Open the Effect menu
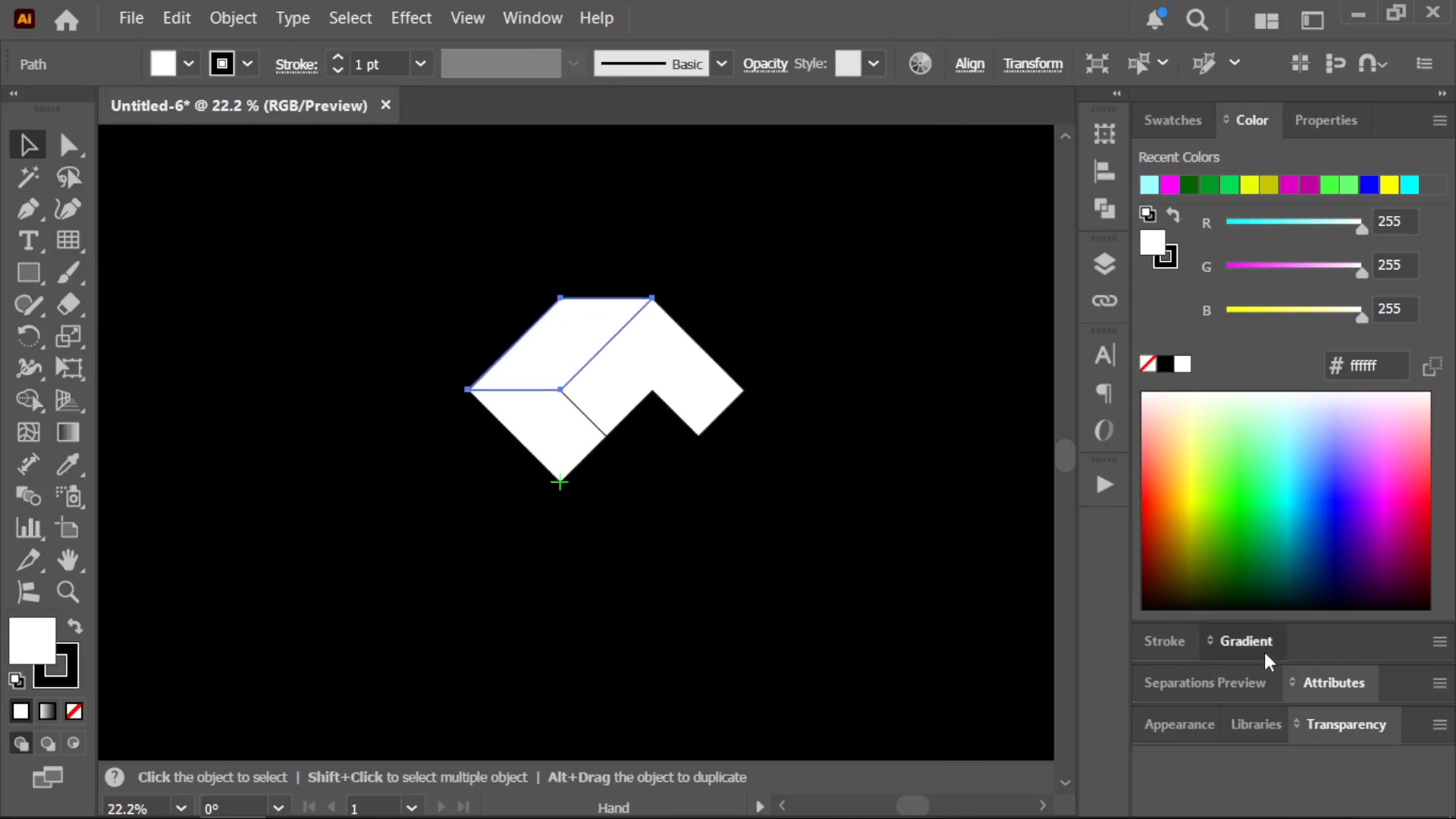The height and width of the screenshot is (819, 1456). [x=411, y=18]
